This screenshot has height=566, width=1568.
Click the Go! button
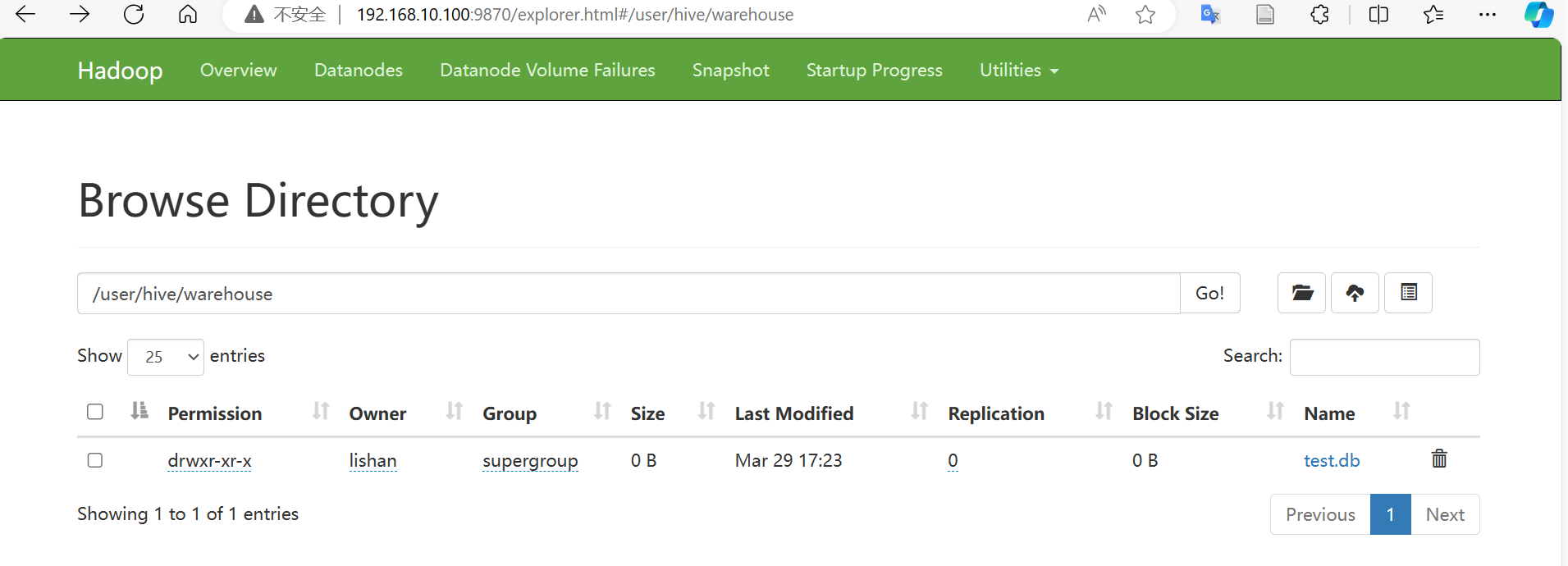coord(1209,293)
